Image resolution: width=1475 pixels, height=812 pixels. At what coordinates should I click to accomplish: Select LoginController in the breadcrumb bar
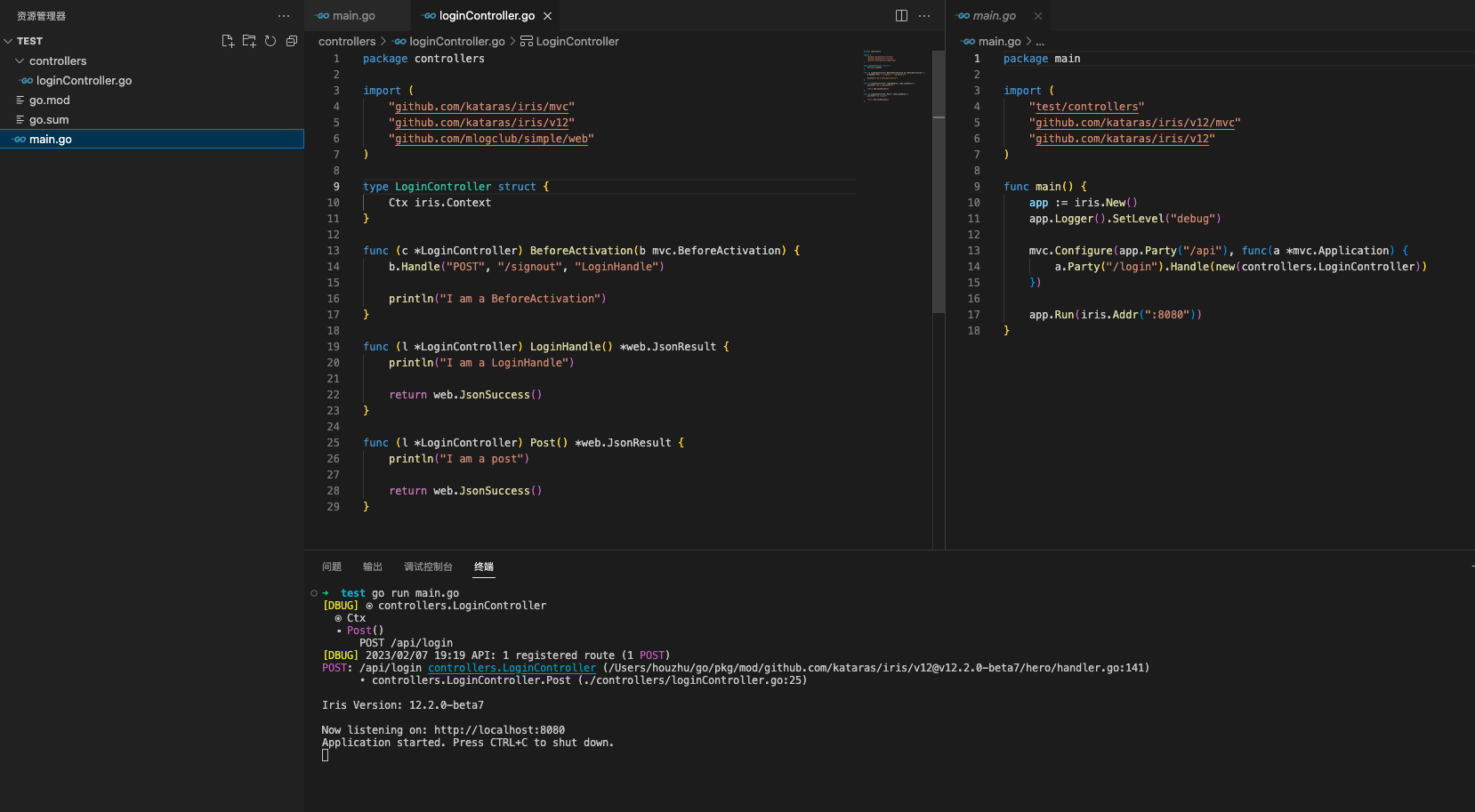tap(576, 41)
